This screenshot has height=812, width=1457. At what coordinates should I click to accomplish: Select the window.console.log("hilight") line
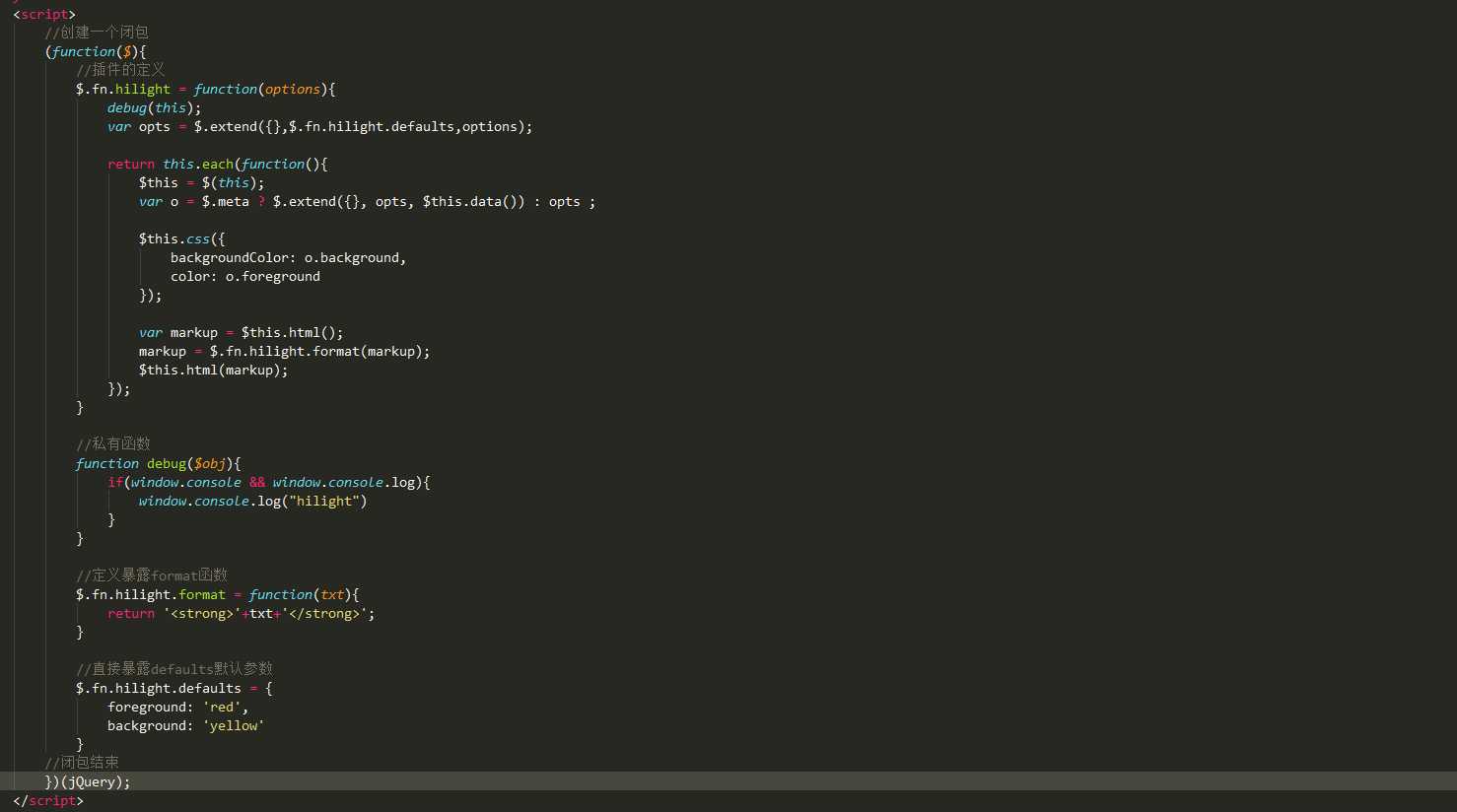click(253, 501)
